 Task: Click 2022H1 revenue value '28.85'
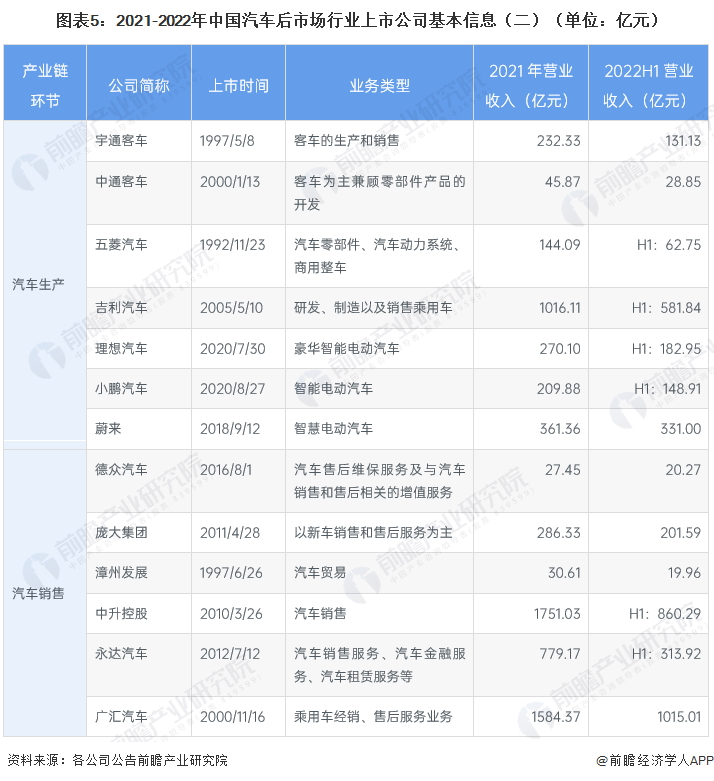(x=683, y=182)
